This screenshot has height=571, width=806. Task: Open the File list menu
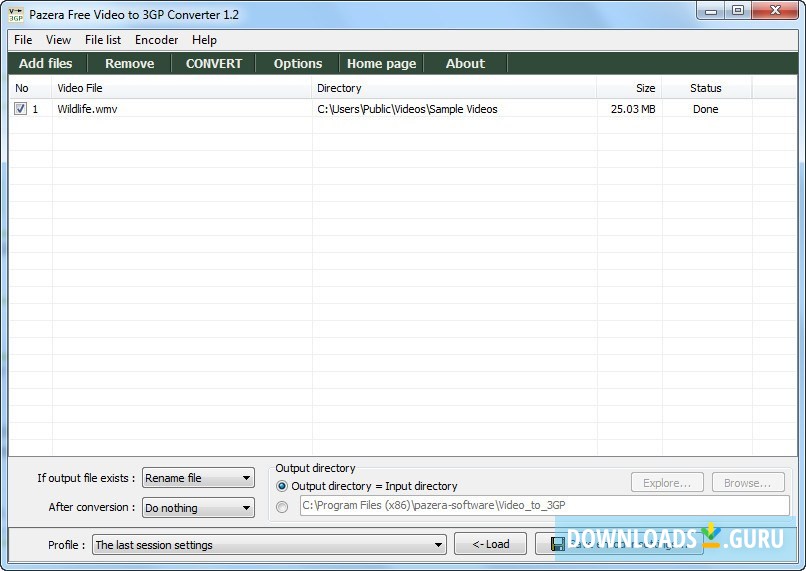coord(103,40)
